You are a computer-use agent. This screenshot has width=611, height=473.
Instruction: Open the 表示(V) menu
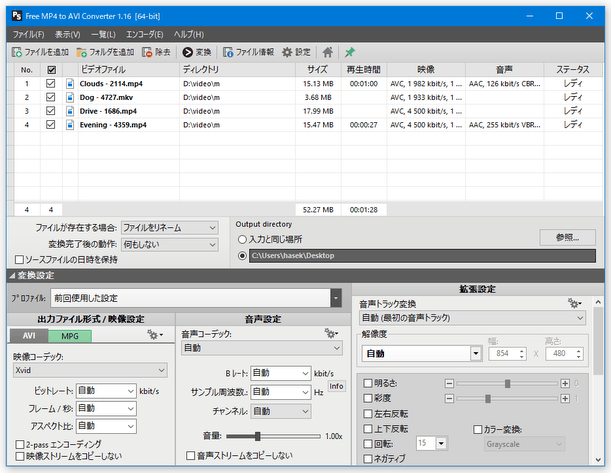[67, 34]
